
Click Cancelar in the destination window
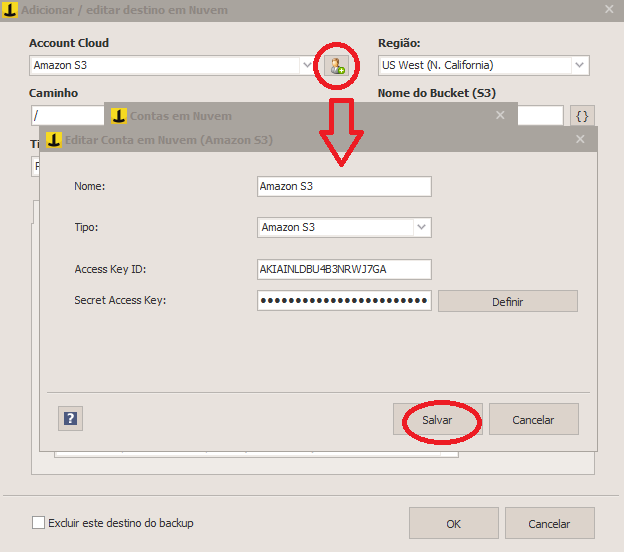tap(550, 523)
